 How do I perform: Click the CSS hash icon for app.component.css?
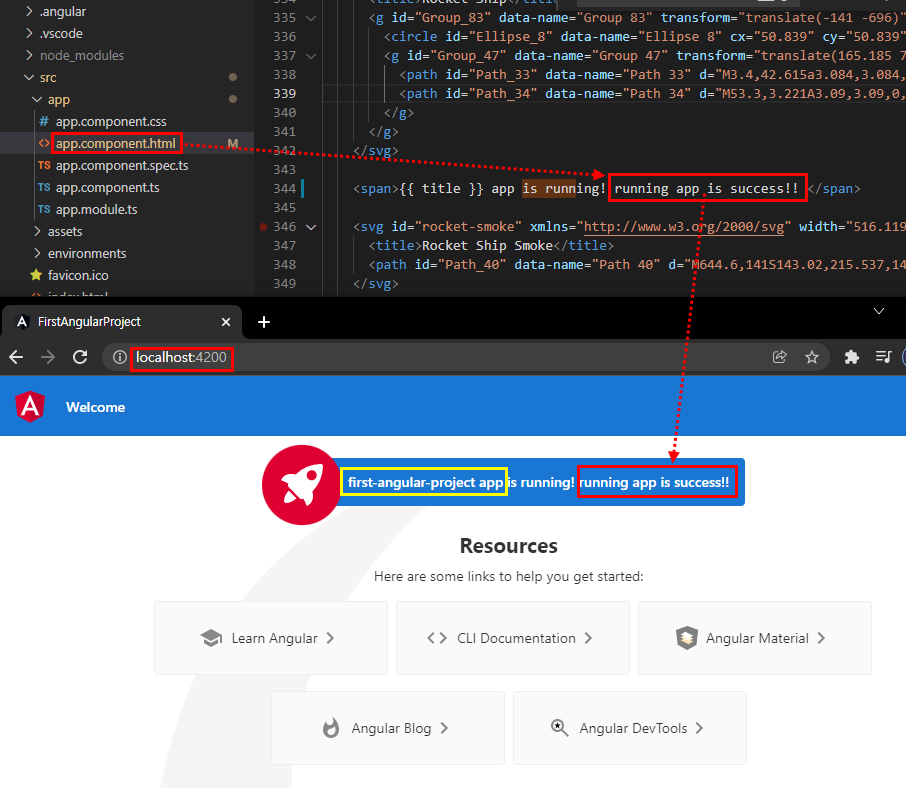(x=44, y=121)
